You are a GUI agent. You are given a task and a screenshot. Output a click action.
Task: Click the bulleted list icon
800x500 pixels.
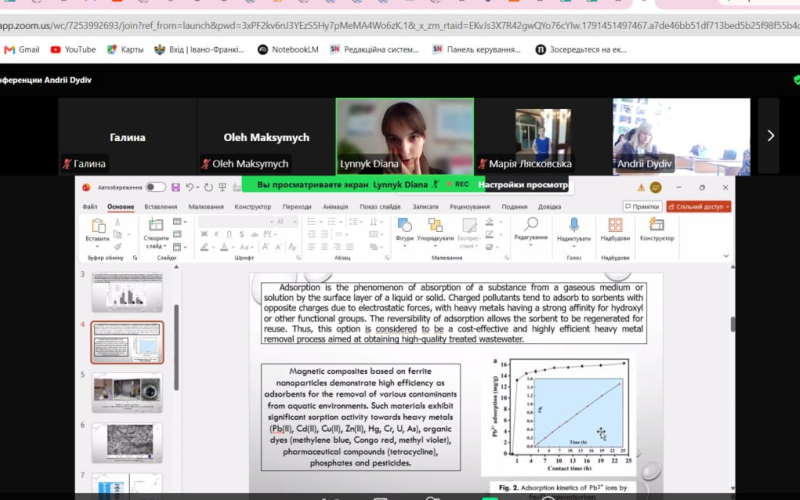tap(312, 222)
